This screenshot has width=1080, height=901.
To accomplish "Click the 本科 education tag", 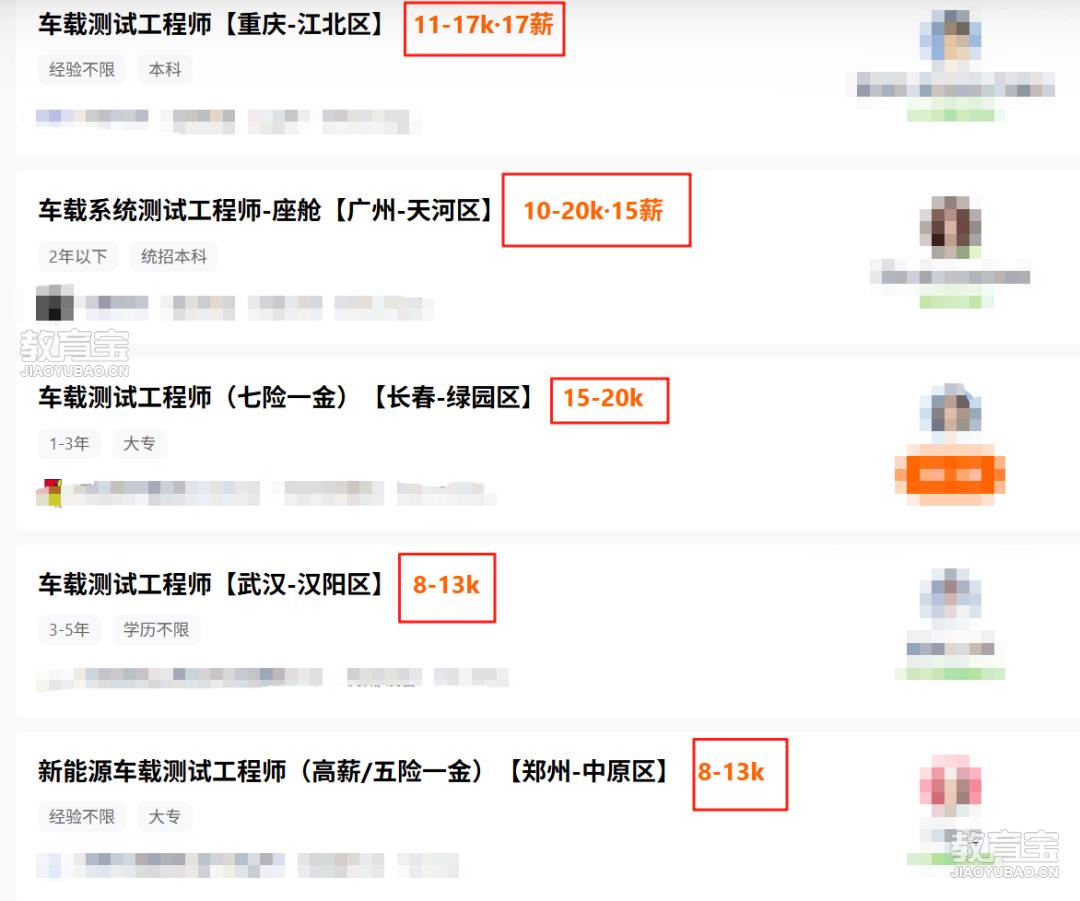I will coord(165,70).
